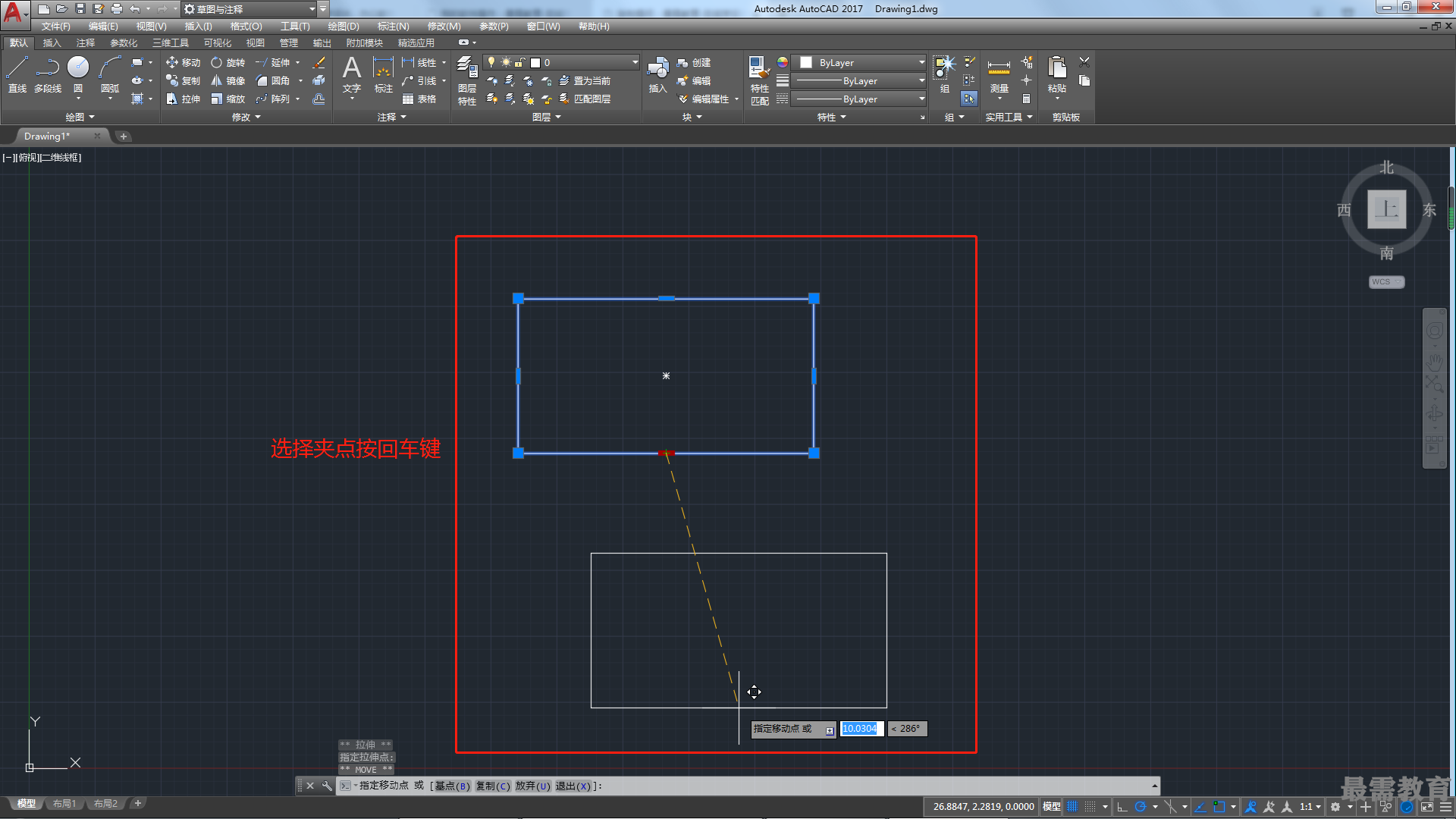Add a new drawing tab with plus button
The width and height of the screenshot is (1456, 819).
(x=124, y=136)
